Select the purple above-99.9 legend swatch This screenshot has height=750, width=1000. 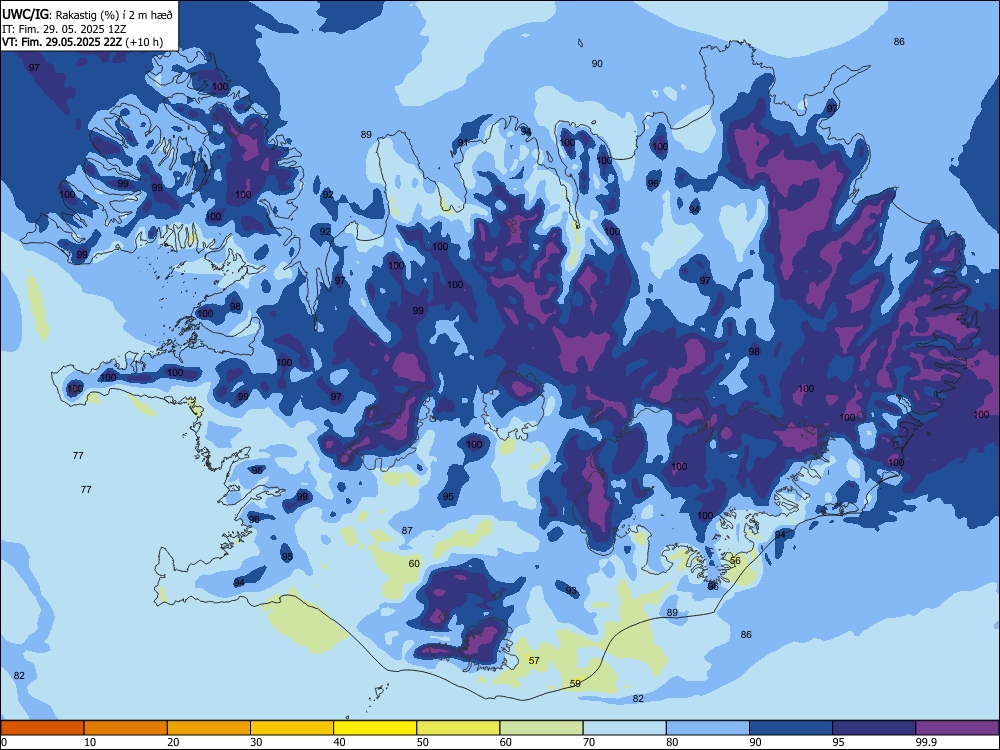coord(957,728)
